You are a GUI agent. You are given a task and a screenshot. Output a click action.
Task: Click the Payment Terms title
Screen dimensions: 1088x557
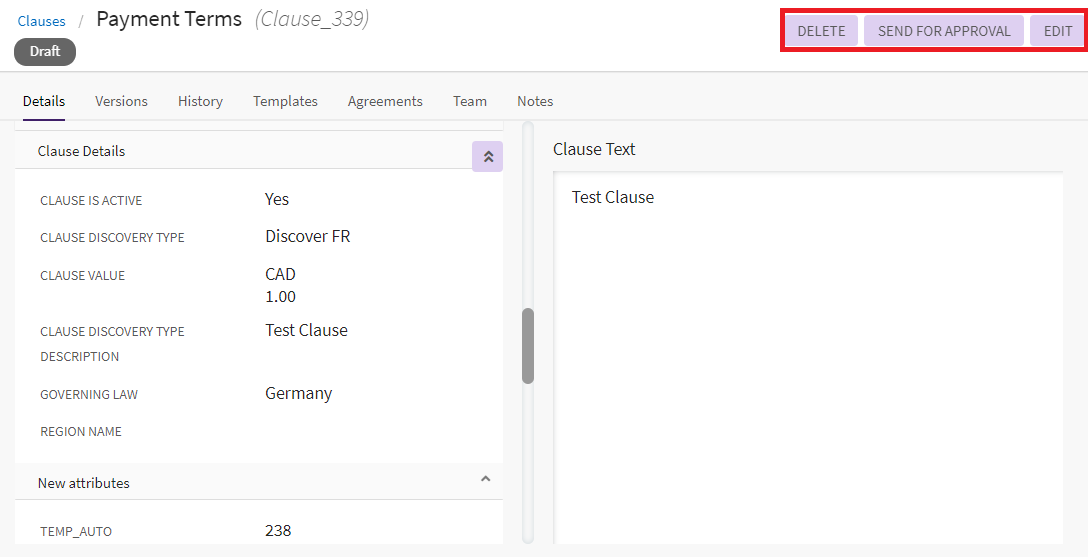pyautogui.click(x=169, y=19)
